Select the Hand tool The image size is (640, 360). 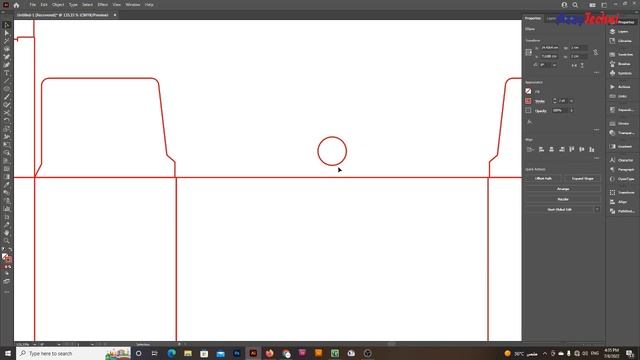7,232
